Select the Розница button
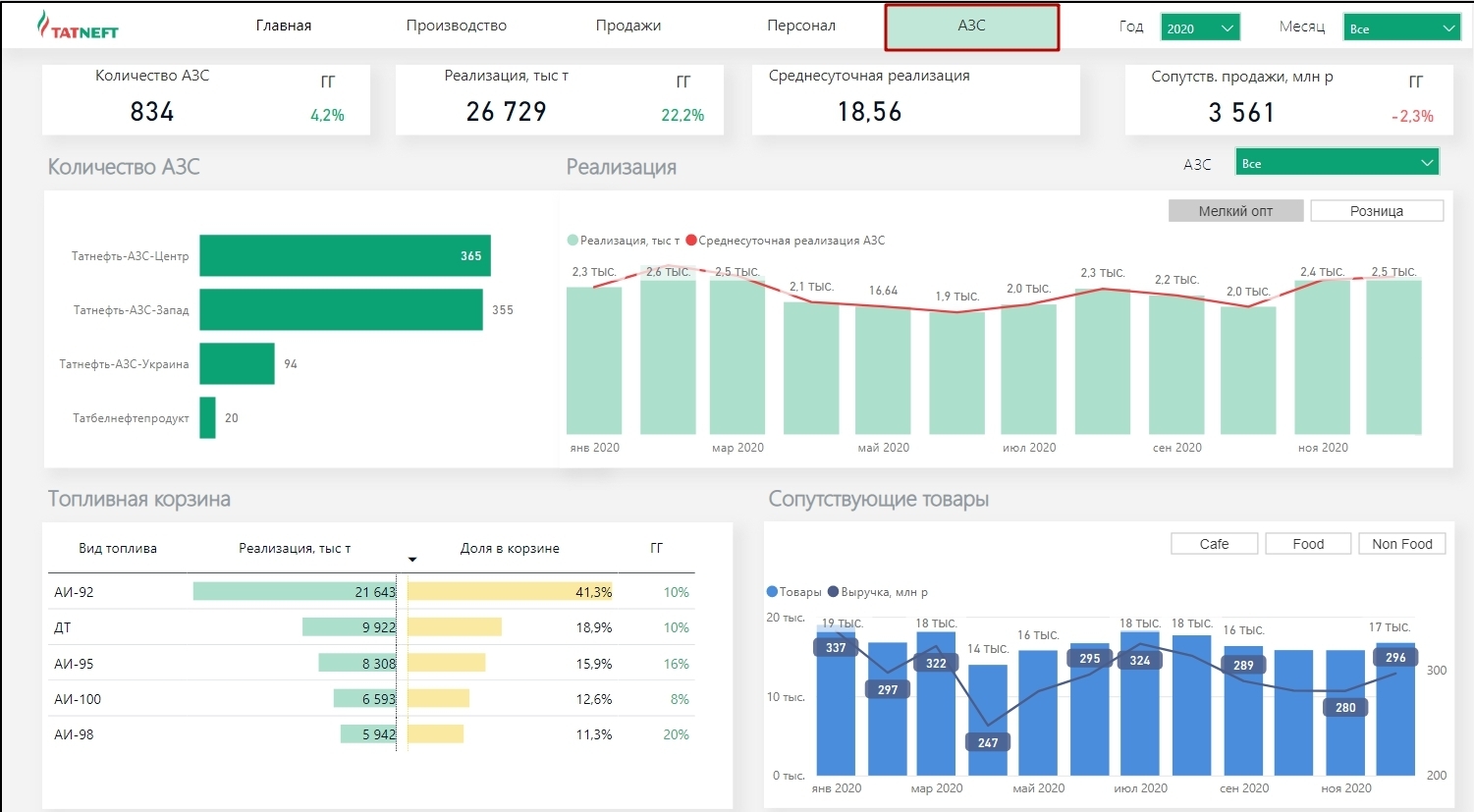1474x812 pixels. [1377, 211]
